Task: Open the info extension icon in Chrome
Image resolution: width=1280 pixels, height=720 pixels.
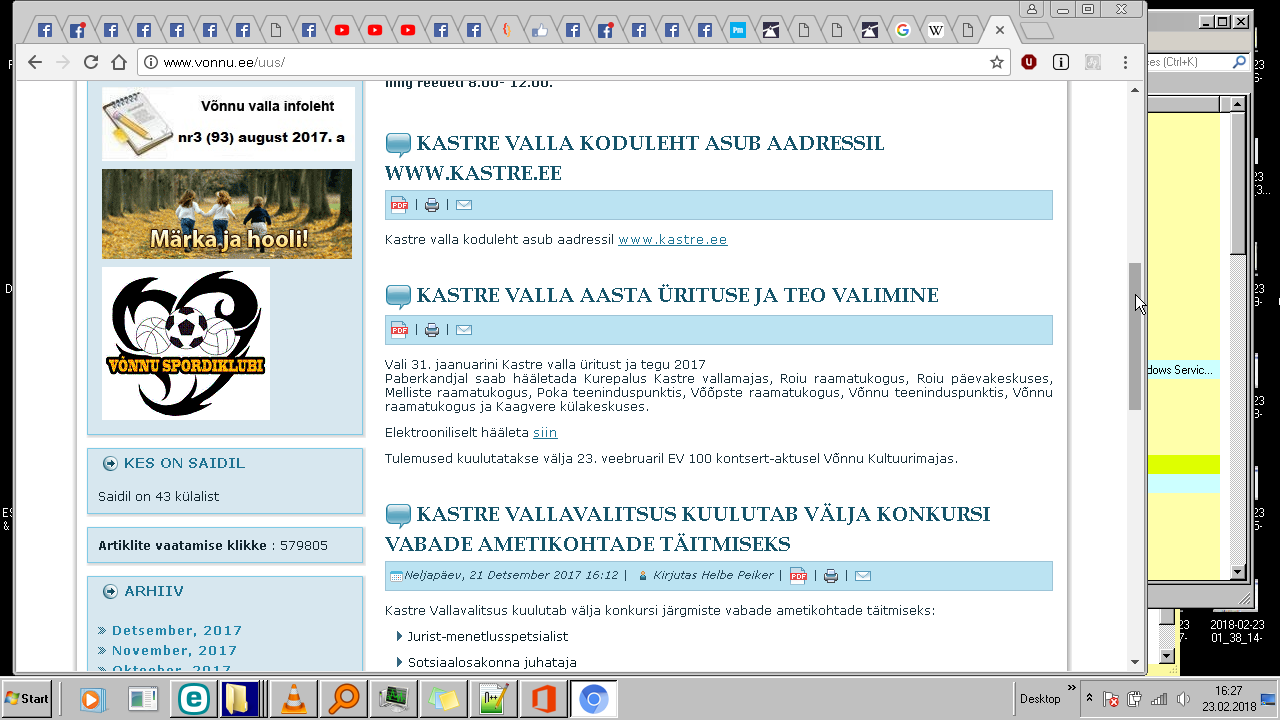Action: point(1060,62)
